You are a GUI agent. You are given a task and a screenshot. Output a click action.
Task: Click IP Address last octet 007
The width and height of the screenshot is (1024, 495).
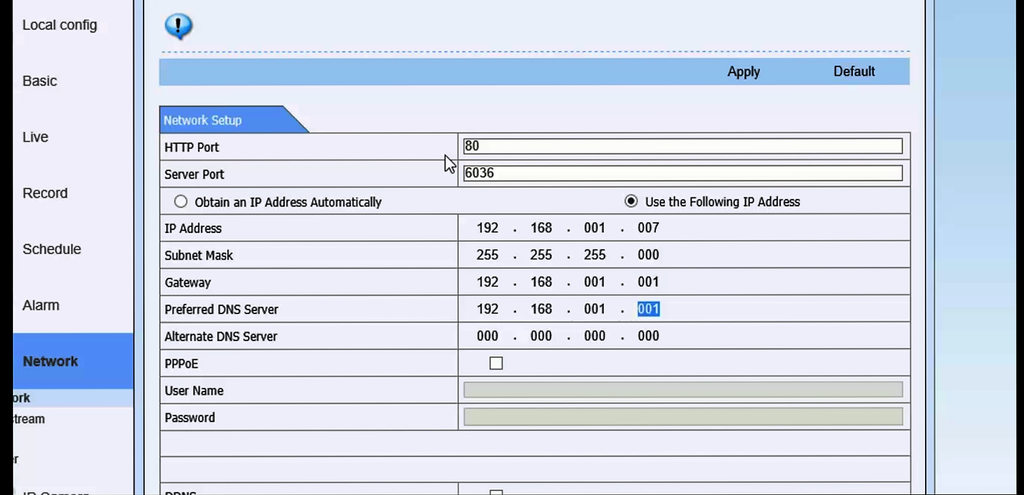[648, 228]
